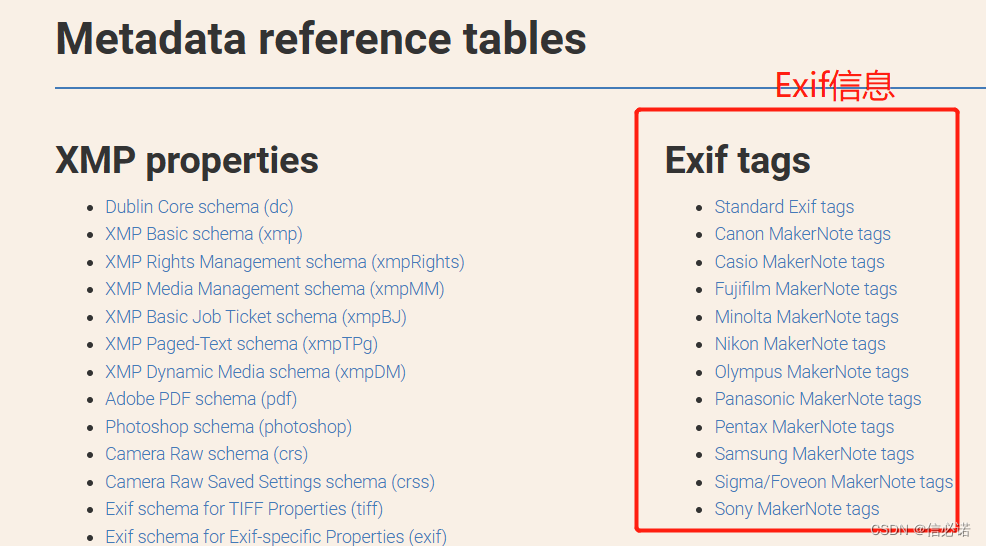Open Sigma/Foveon MakerNote tags link

pyautogui.click(x=834, y=482)
